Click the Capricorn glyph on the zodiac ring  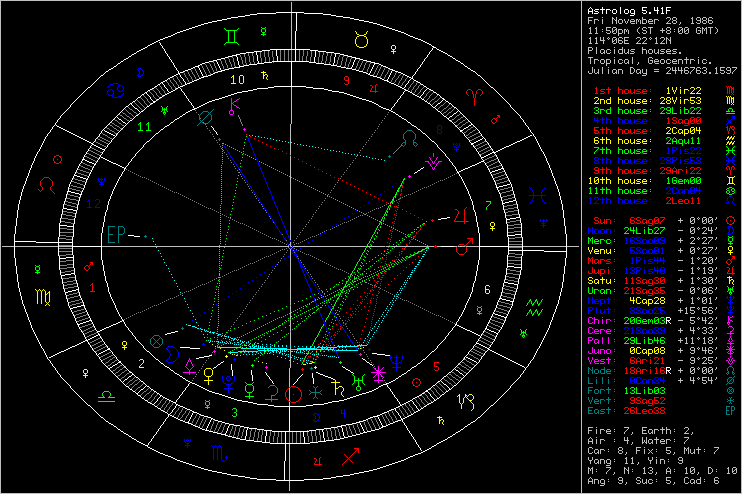(466, 402)
